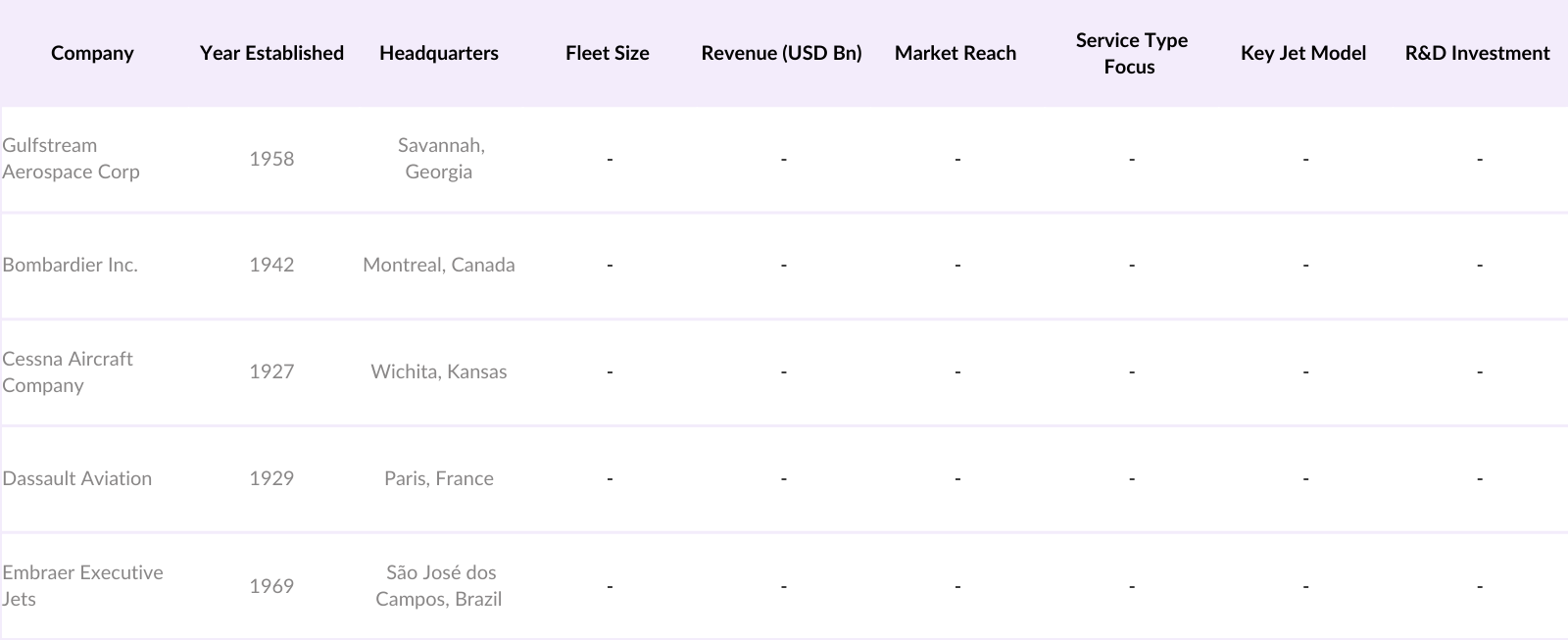Click the Wichita, Kansas headquarters cell

coord(438,371)
